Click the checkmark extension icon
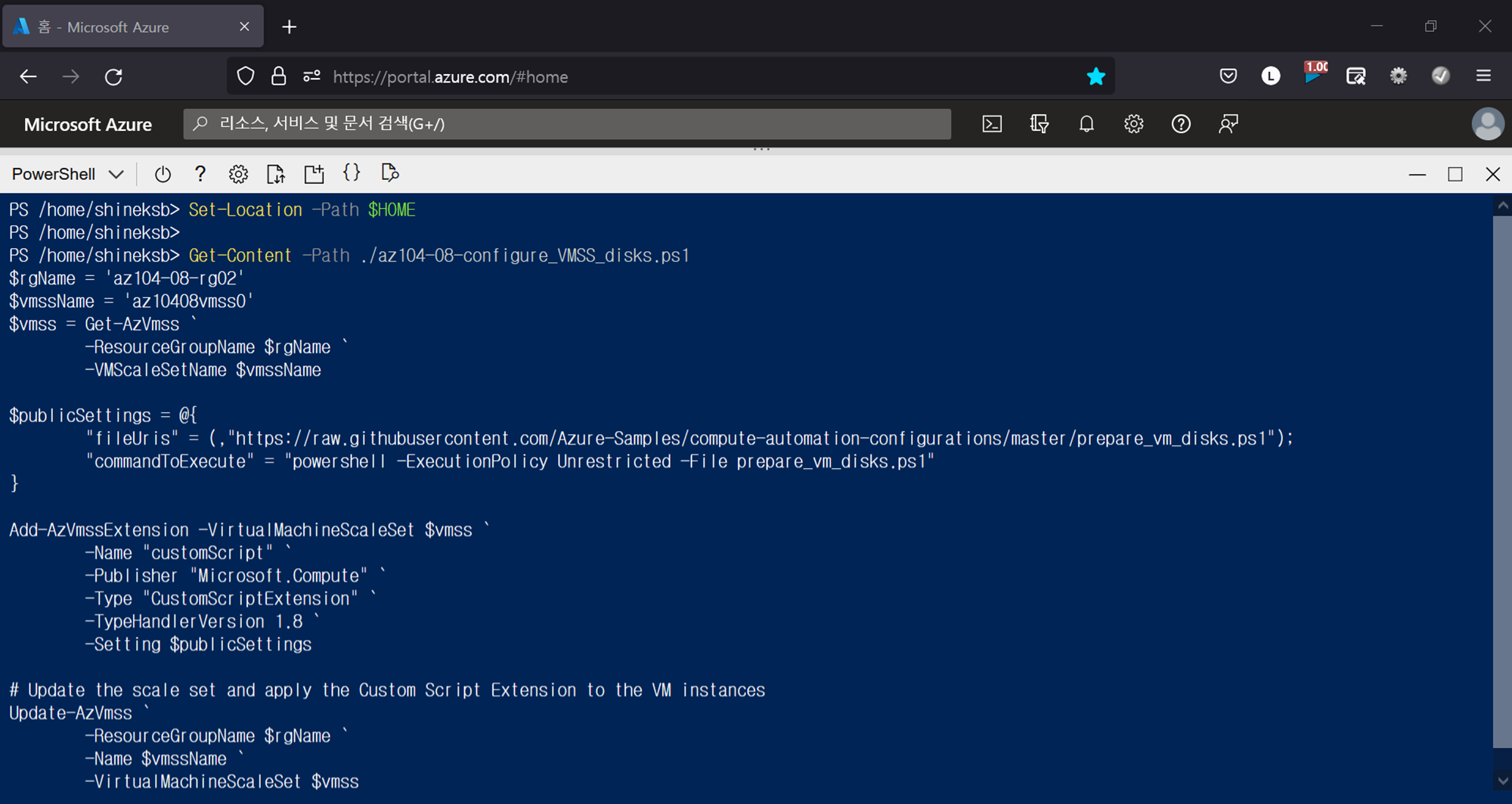The width and height of the screenshot is (1512, 804). coord(1441,76)
